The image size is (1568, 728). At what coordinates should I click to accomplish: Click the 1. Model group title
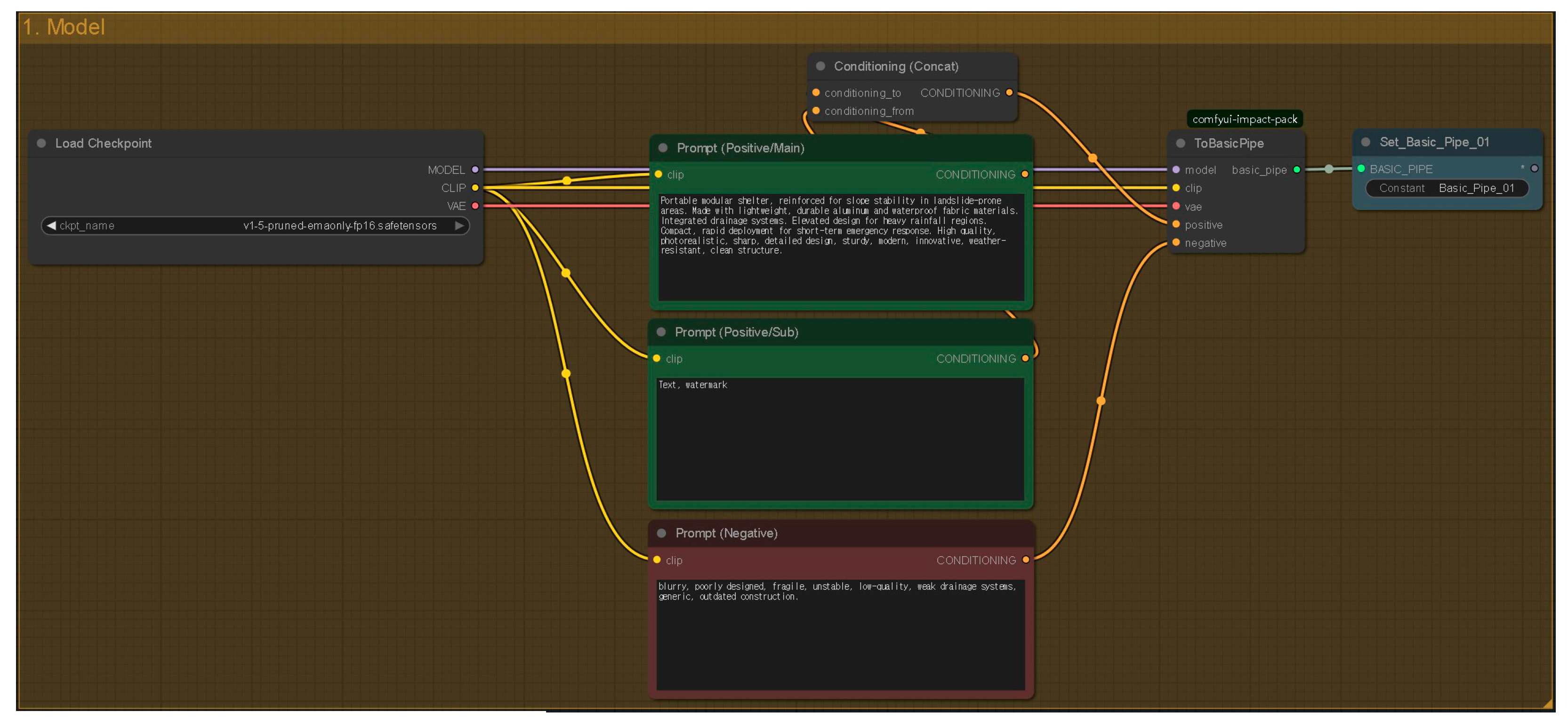(64, 27)
